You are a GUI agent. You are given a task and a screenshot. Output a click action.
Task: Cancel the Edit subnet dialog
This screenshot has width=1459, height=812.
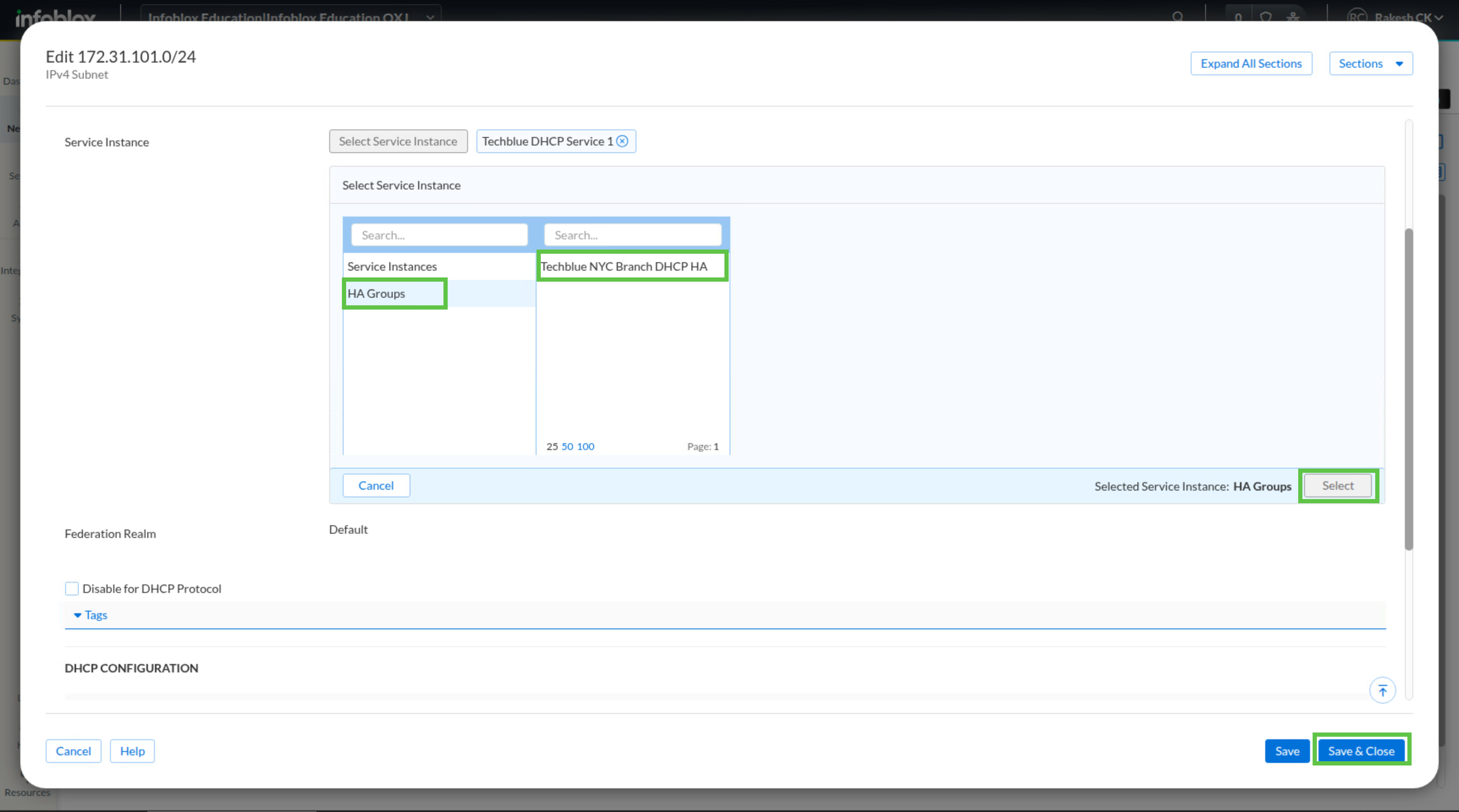74,751
